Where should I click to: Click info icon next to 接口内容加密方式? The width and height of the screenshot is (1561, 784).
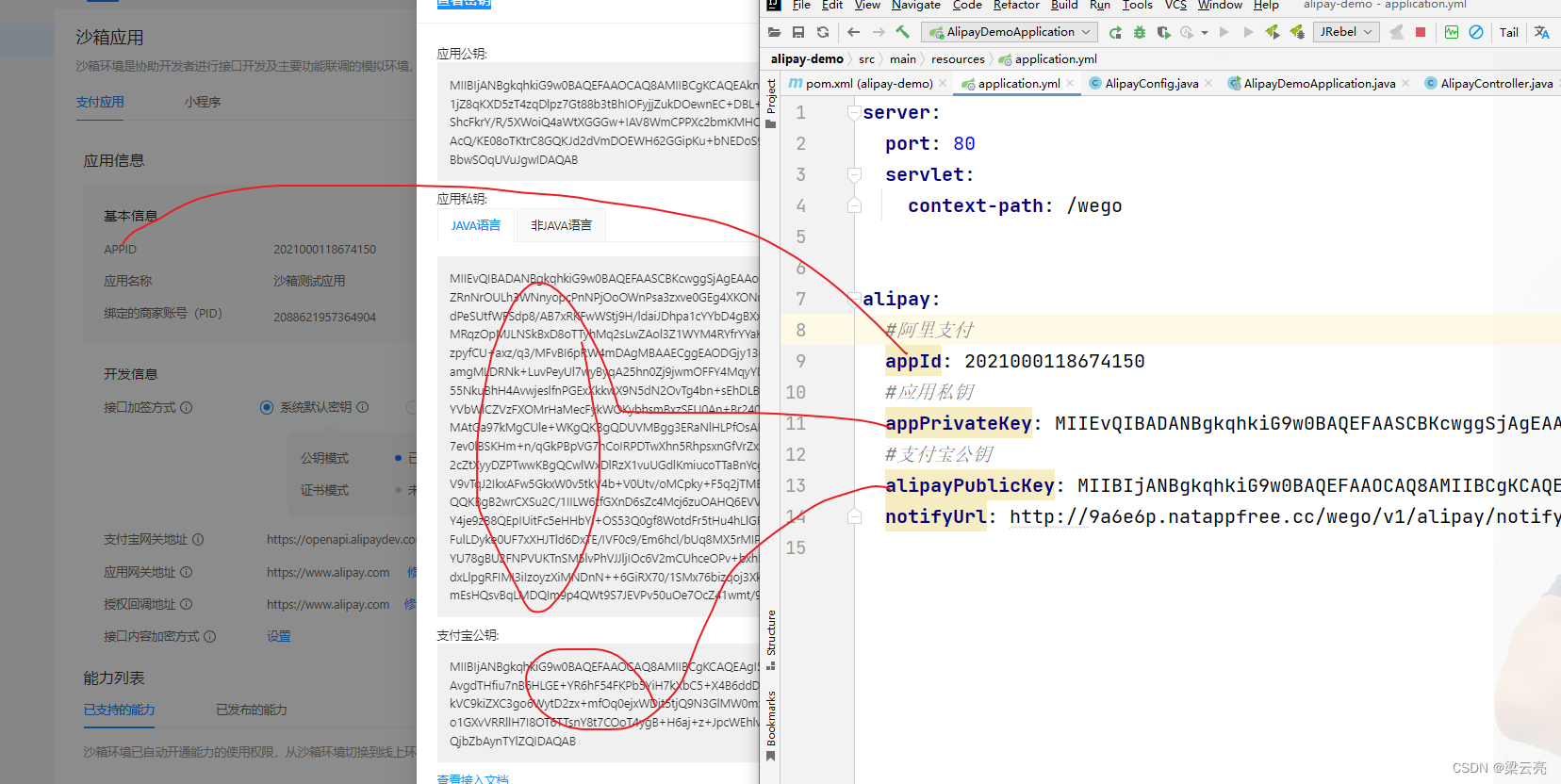[x=210, y=636]
